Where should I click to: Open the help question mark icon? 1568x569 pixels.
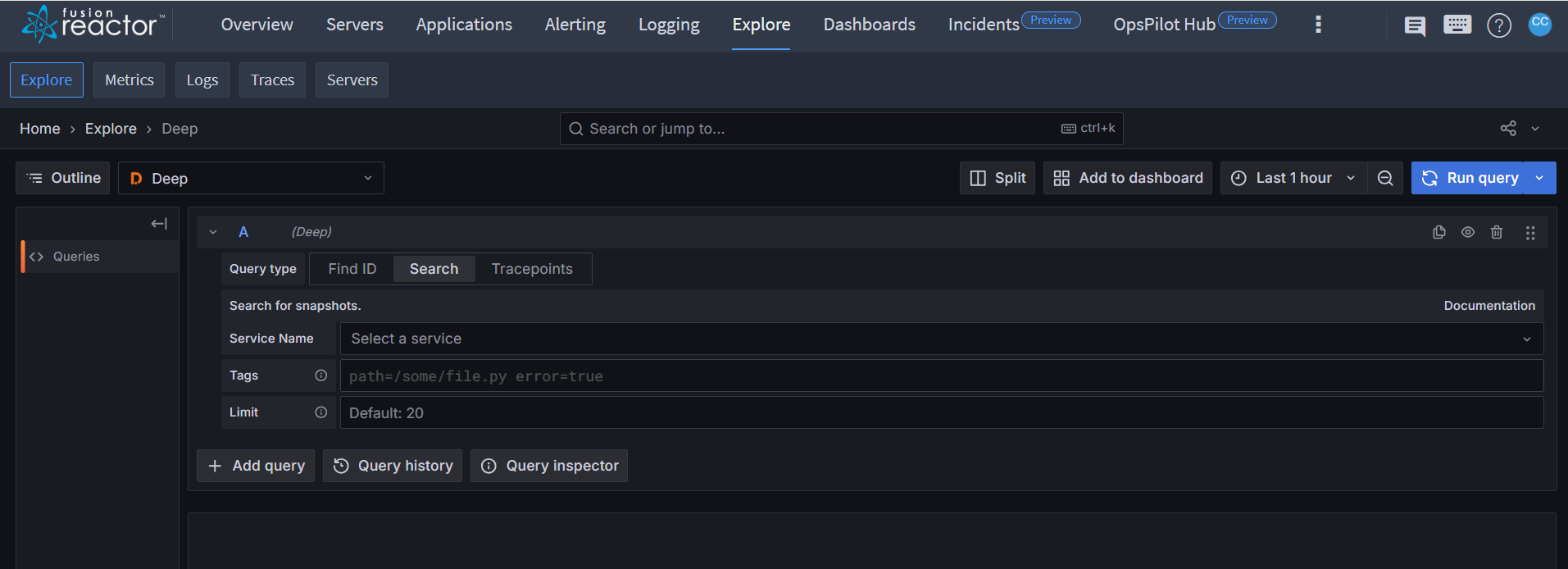[1499, 25]
